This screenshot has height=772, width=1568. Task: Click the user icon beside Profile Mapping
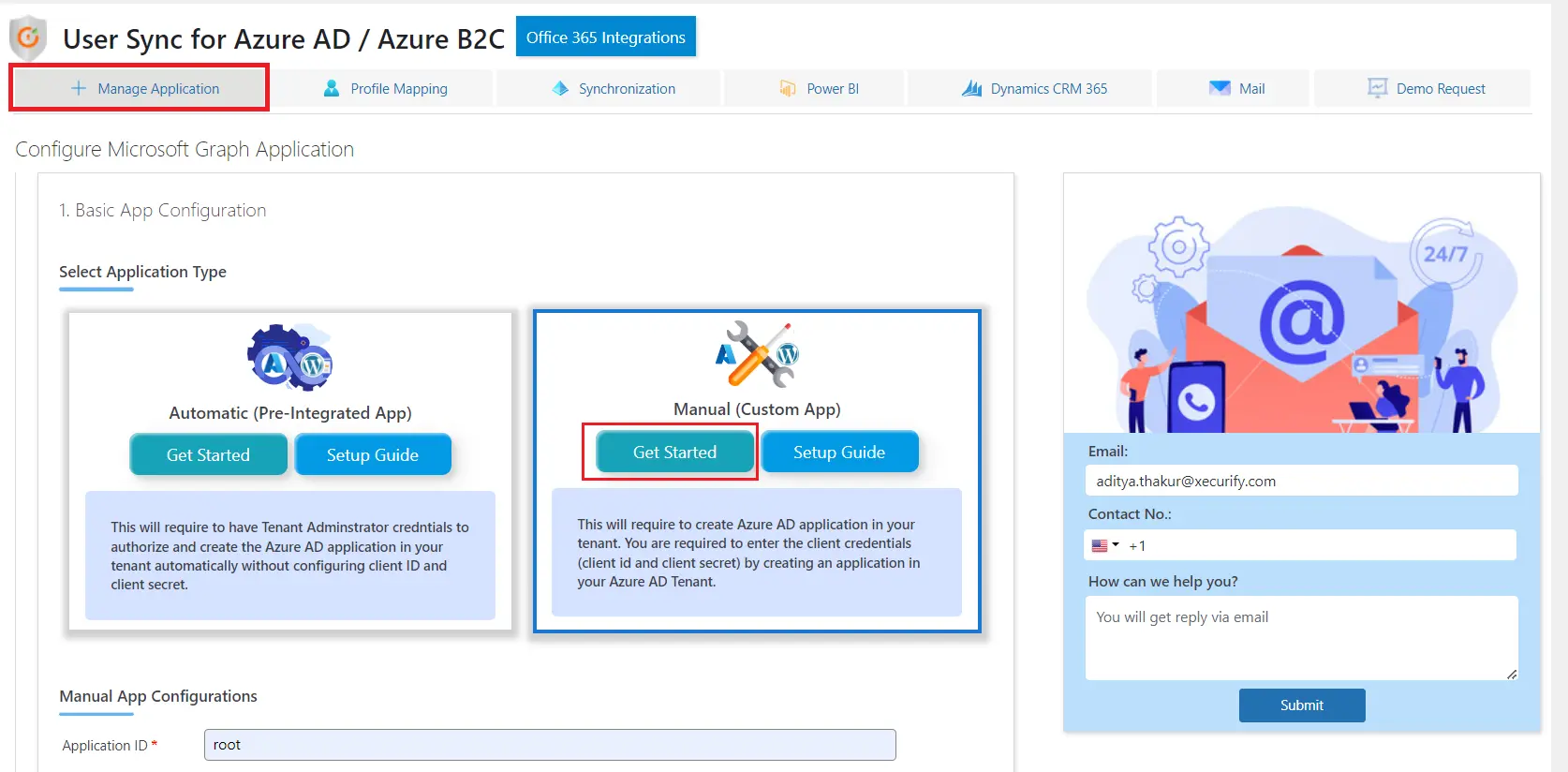(x=332, y=88)
